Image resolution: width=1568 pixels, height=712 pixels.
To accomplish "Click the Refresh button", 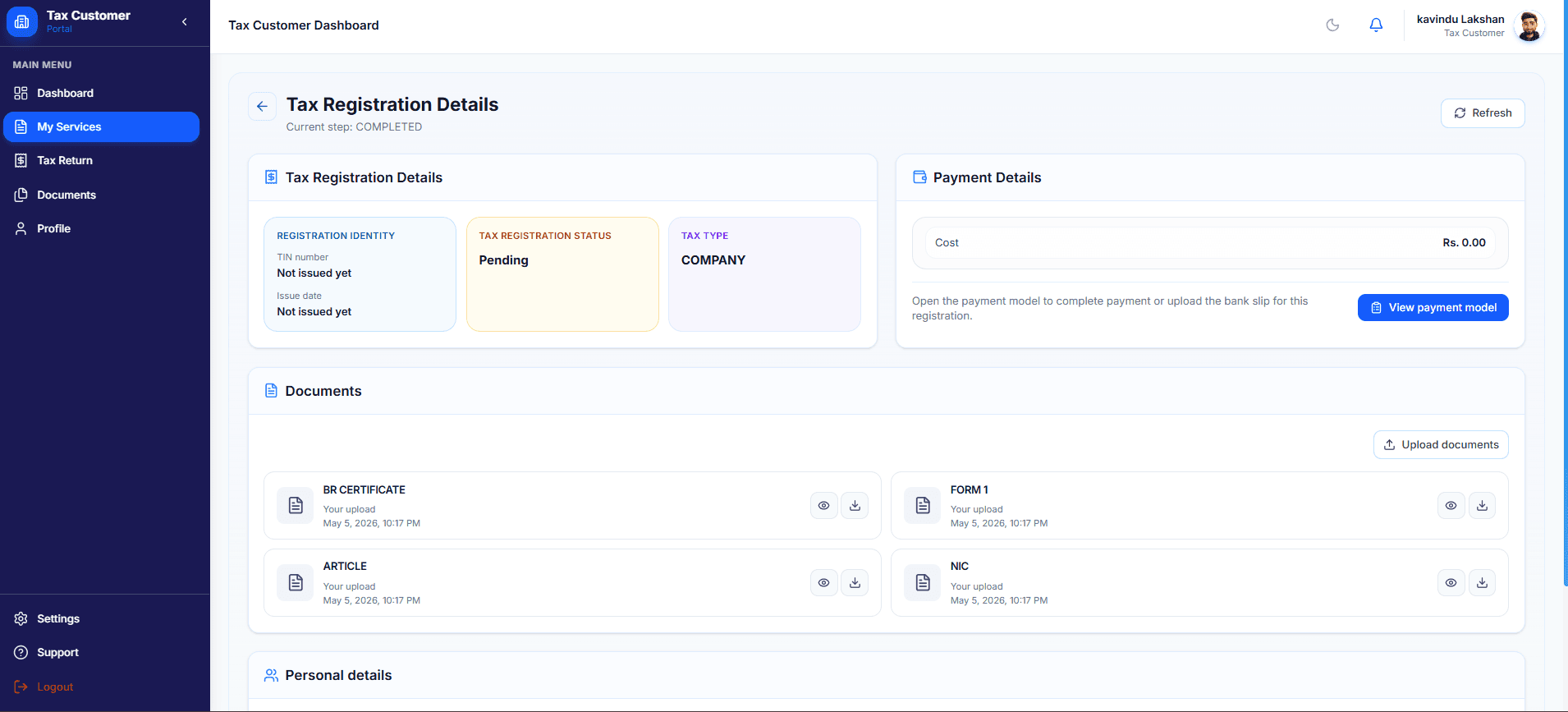I will (1483, 113).
